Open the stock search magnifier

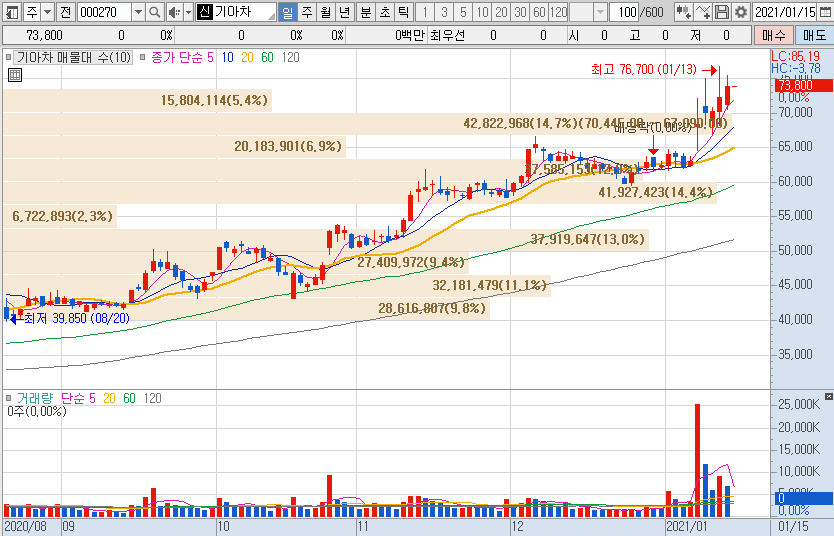click(154, 12)
